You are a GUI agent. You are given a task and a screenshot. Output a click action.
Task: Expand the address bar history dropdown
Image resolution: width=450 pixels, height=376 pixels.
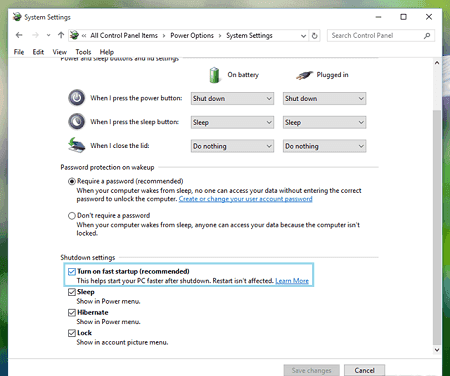303,36
